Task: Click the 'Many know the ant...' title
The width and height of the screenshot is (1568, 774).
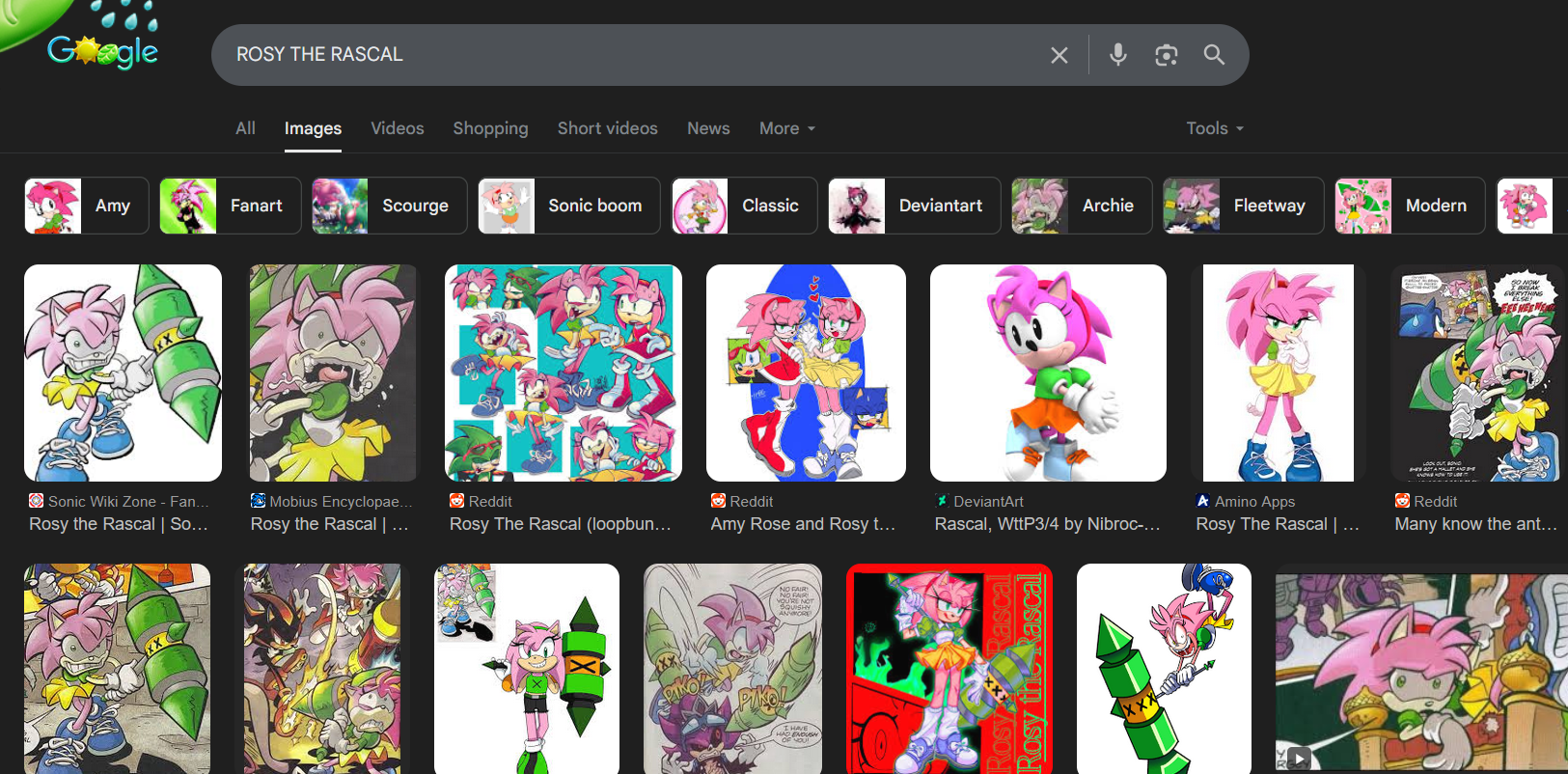Action: (1476, 524)
